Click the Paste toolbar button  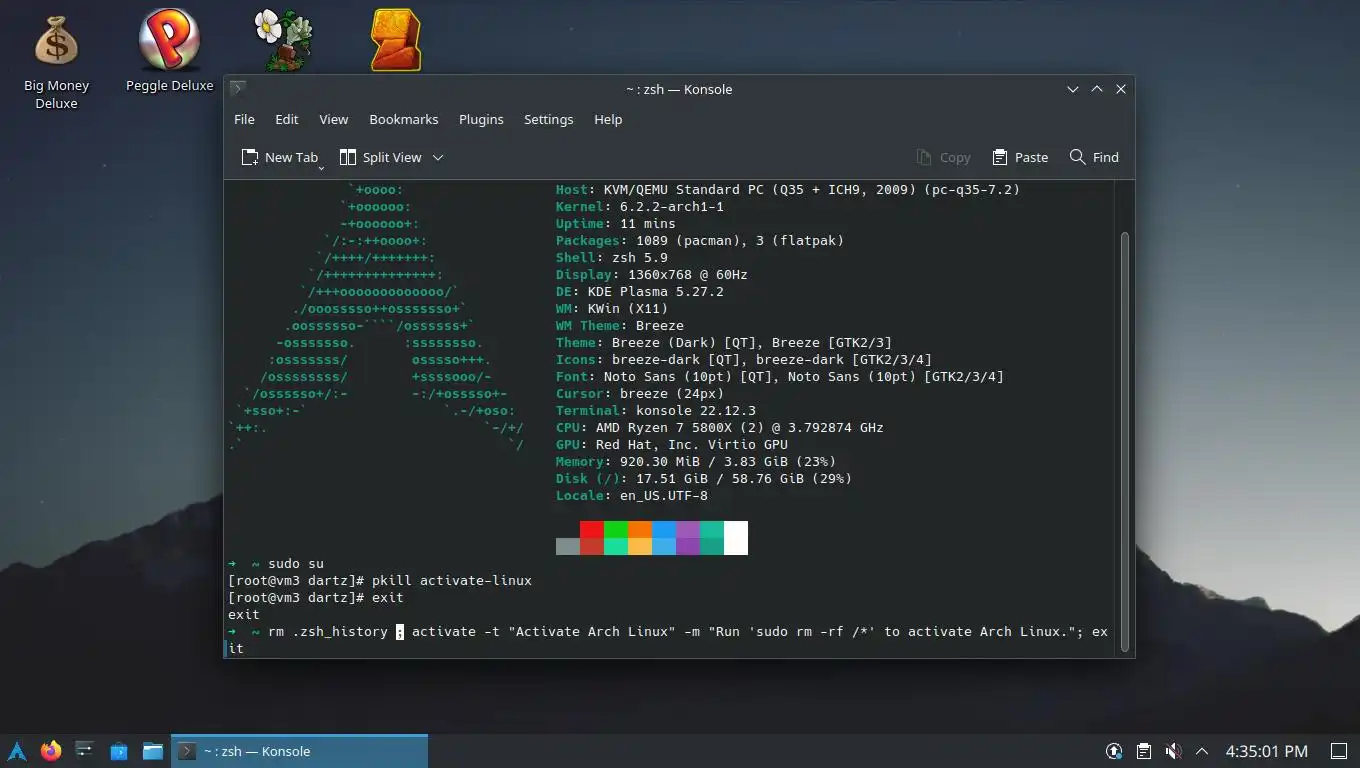pyautogui.click(x=1020, y=157)
